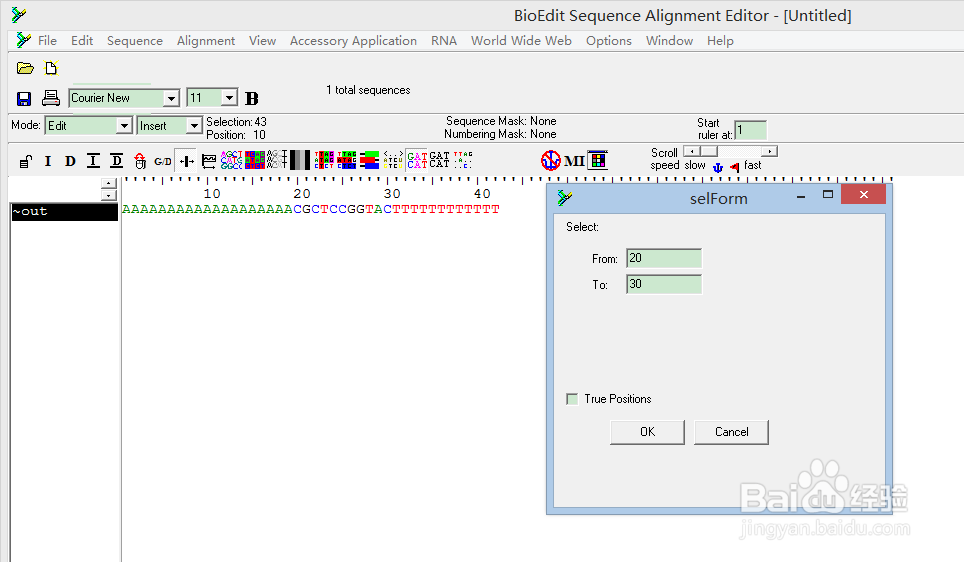
Task: Click the From field containing 20
Action: tap(664, 258)
